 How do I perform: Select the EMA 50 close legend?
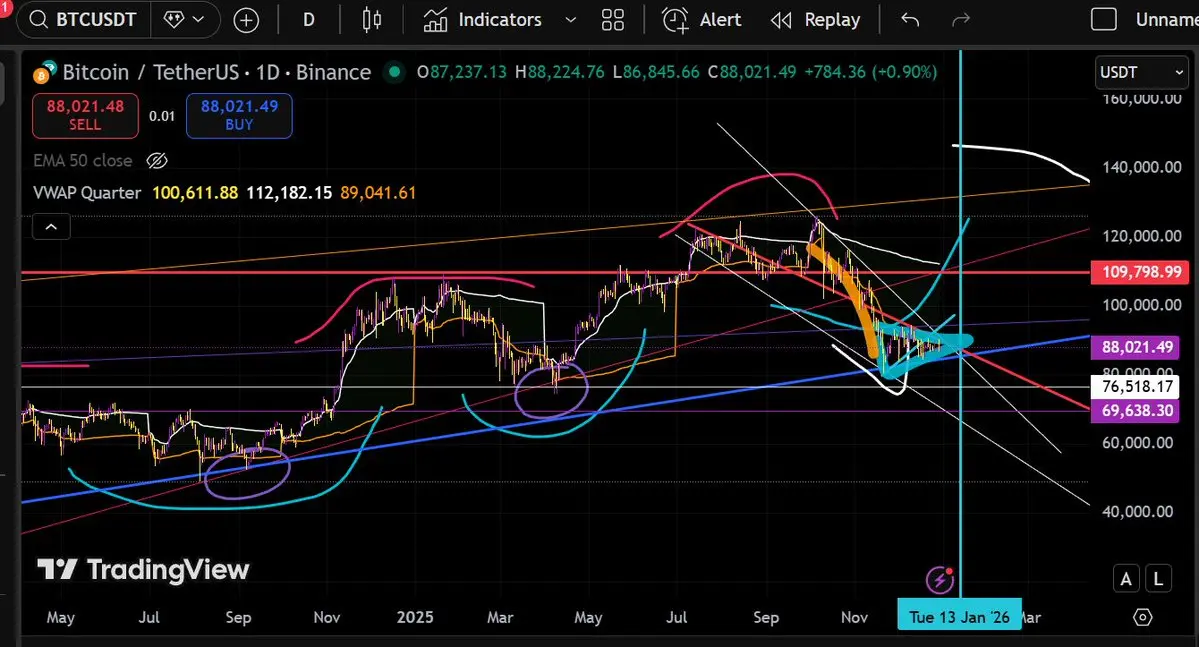pyautogui.click(x=83, y=161)
